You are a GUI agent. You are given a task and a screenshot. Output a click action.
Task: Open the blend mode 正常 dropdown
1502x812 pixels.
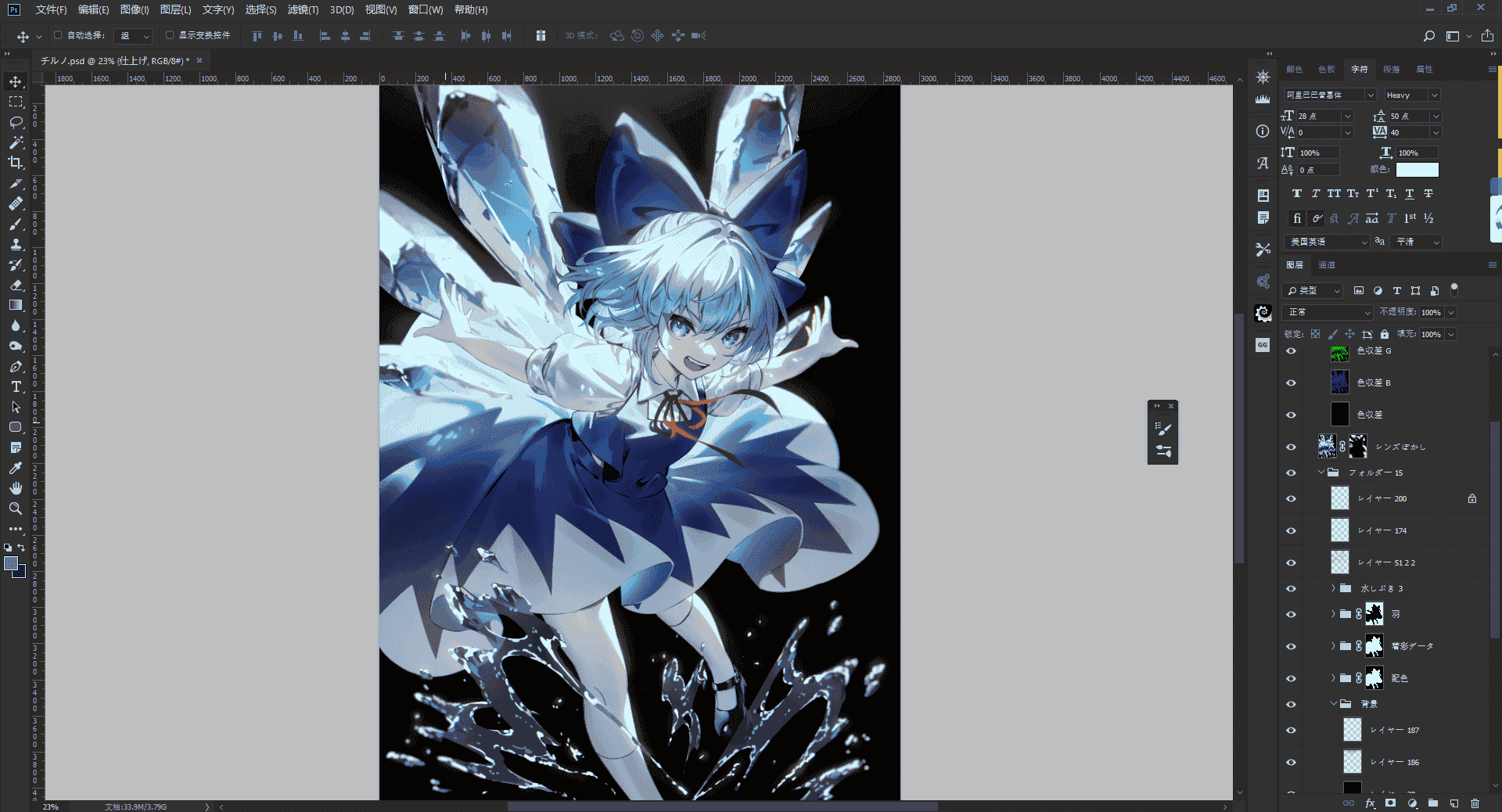click(x=1328, y=312)
